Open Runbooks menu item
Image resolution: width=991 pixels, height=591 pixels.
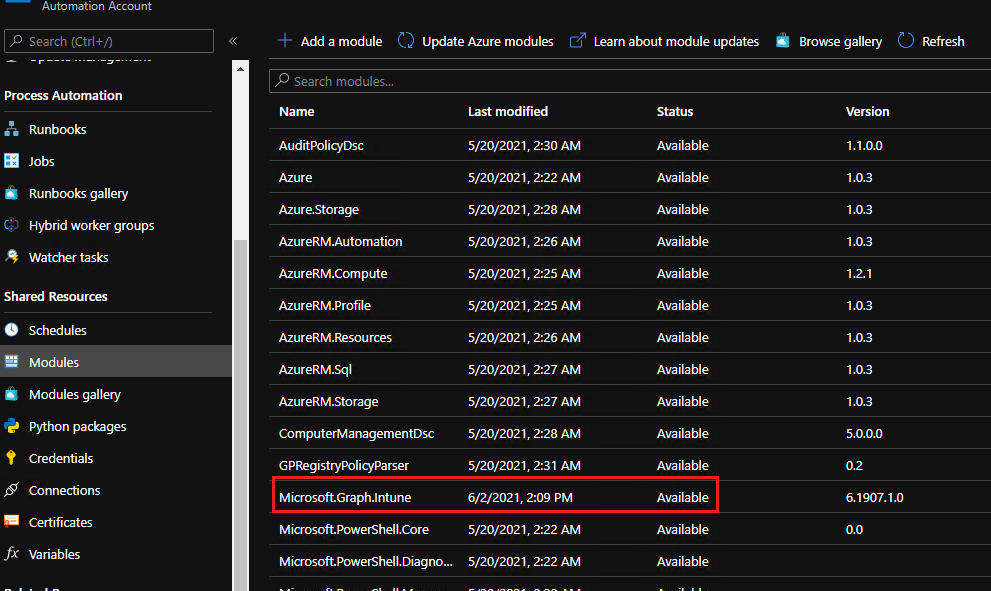pos(58,129)
